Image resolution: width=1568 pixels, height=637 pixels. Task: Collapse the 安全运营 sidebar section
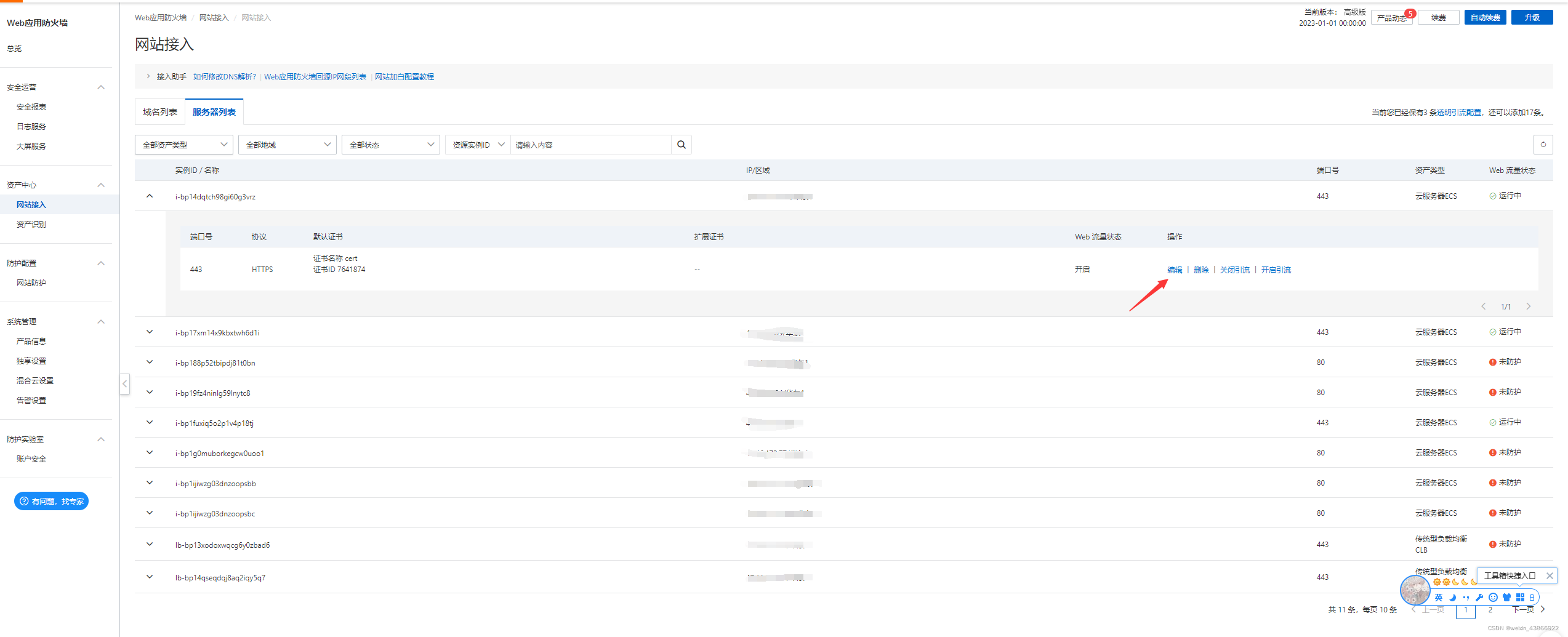click(x=101, y=87)
